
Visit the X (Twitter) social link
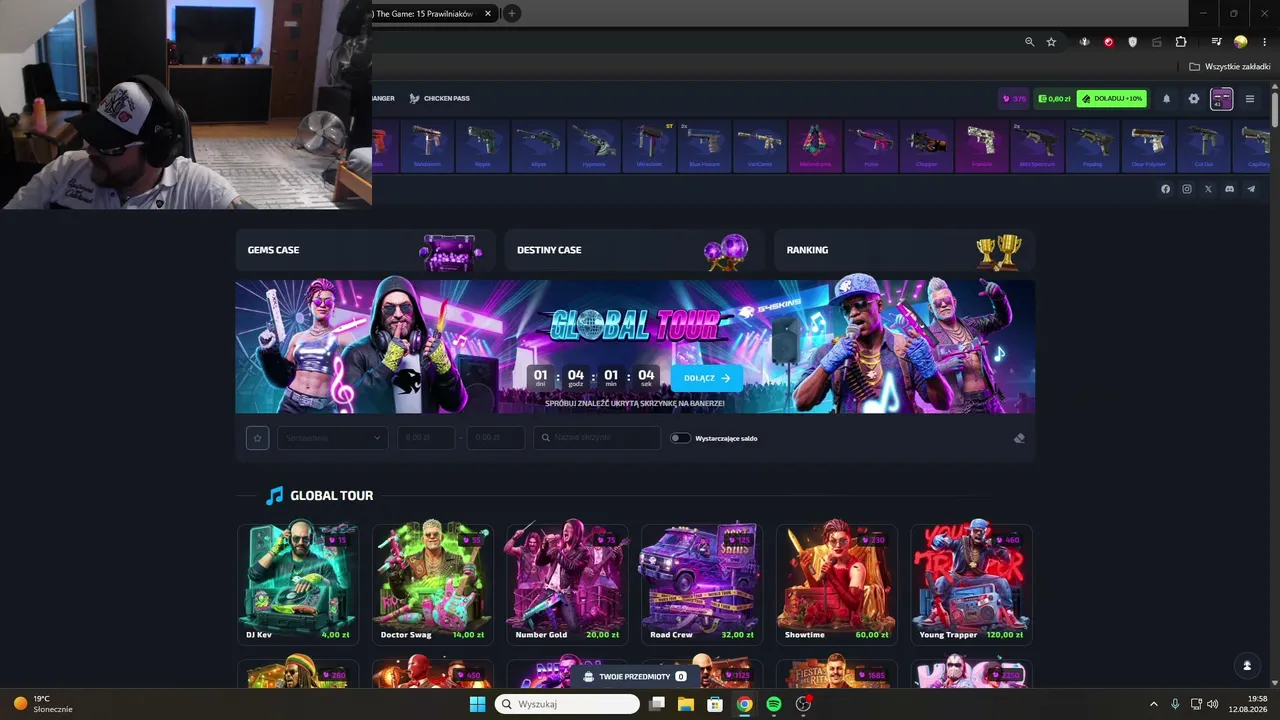pos(1208,189)
